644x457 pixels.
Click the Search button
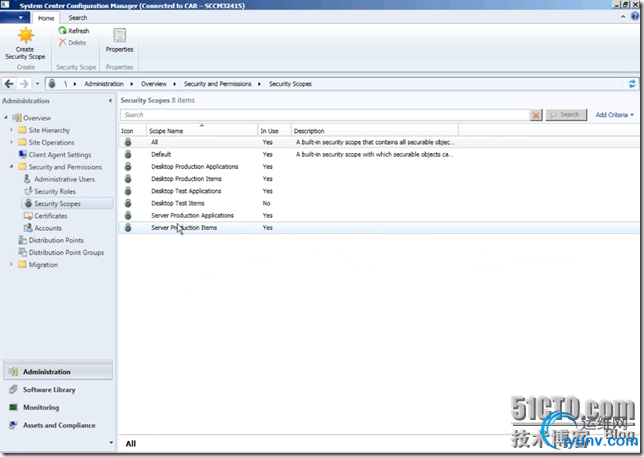566,115
